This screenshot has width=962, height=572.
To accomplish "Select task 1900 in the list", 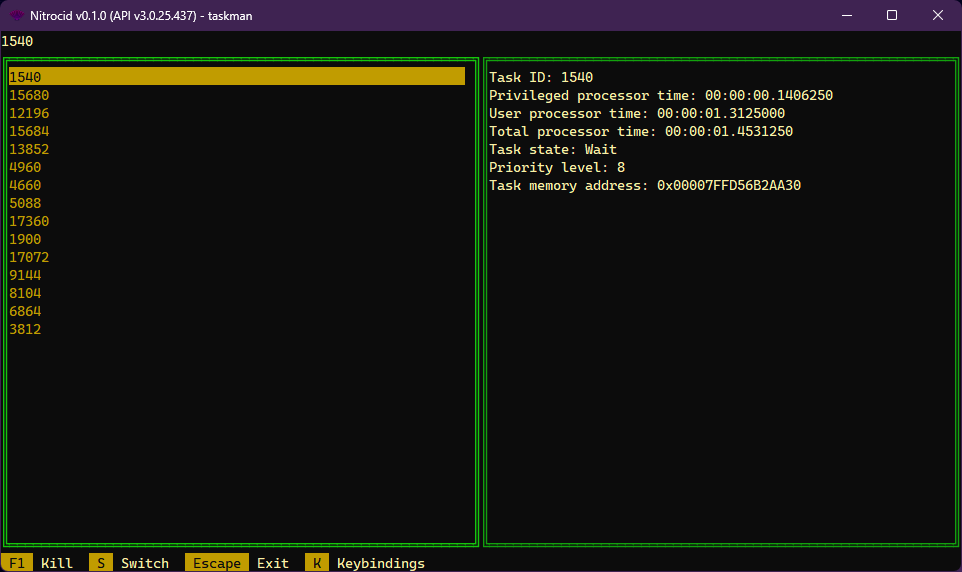I will pyautogui.click(x=25, y=239).
